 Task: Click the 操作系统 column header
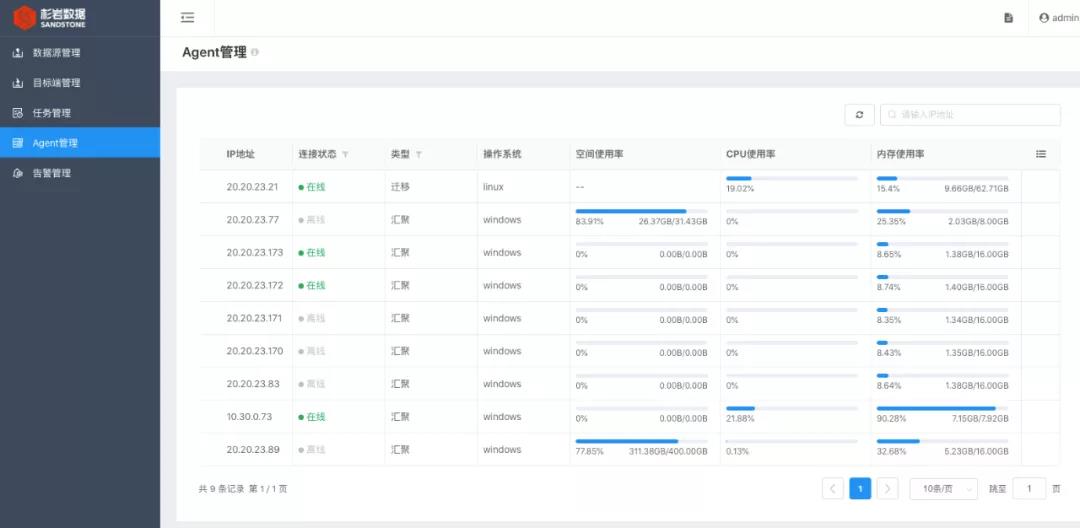click(502, 154)
